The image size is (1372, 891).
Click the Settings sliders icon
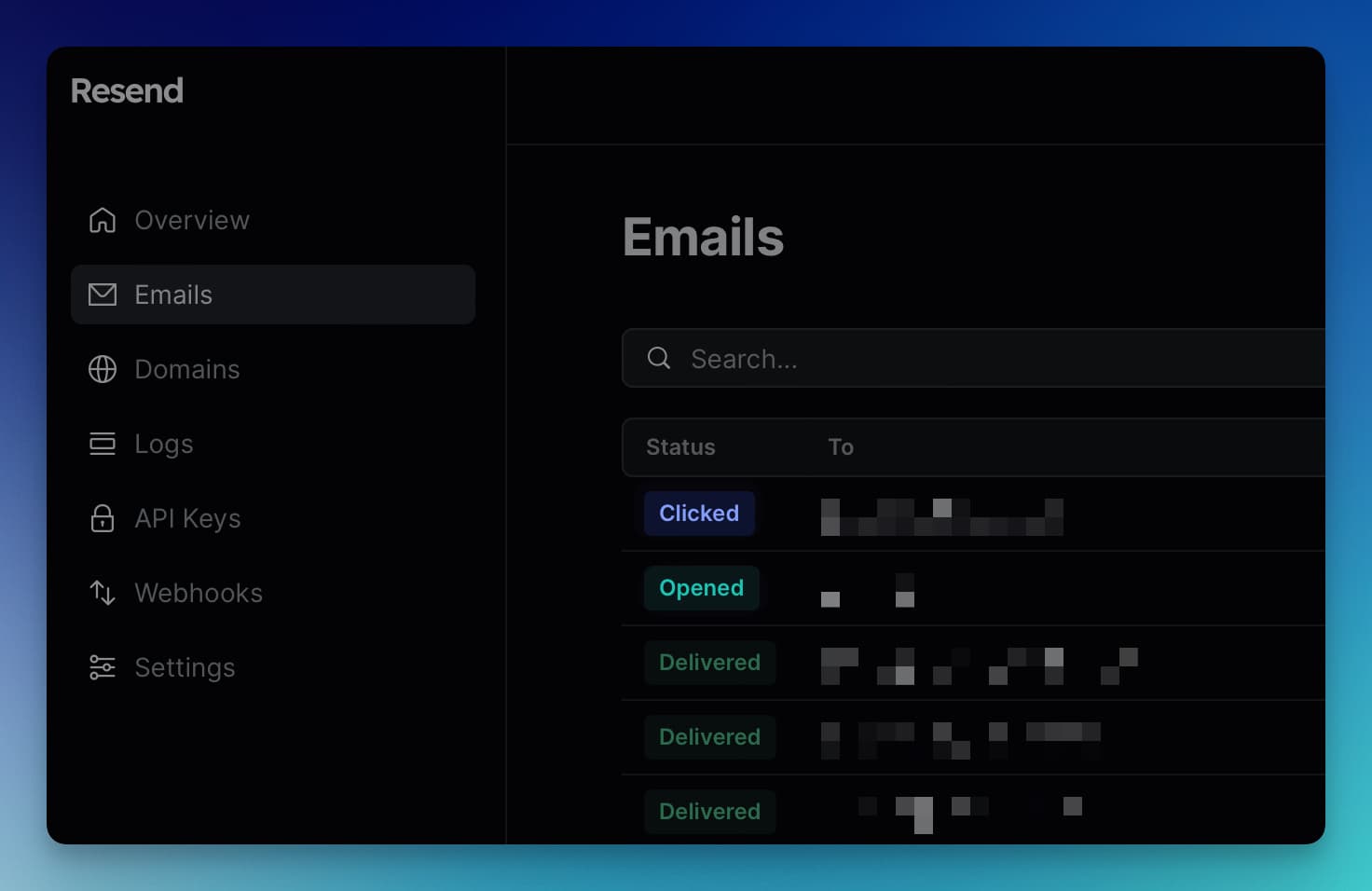pos(102,667)
